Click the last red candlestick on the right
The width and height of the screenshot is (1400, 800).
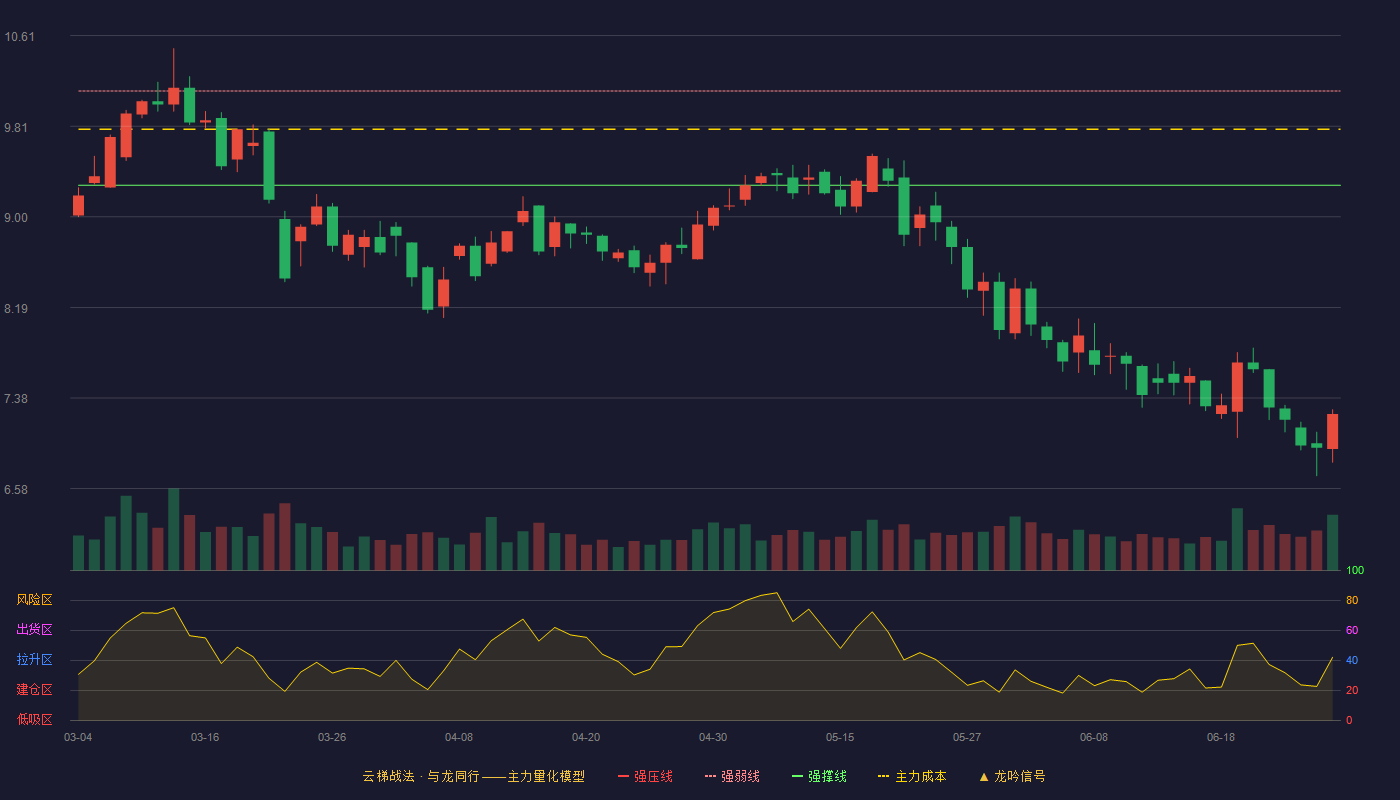click(x=1332, y=431)
